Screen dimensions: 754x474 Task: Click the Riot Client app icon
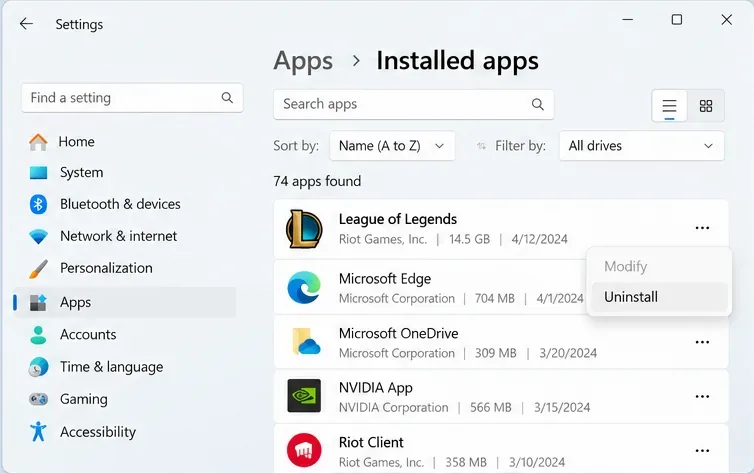coord(304,450)
